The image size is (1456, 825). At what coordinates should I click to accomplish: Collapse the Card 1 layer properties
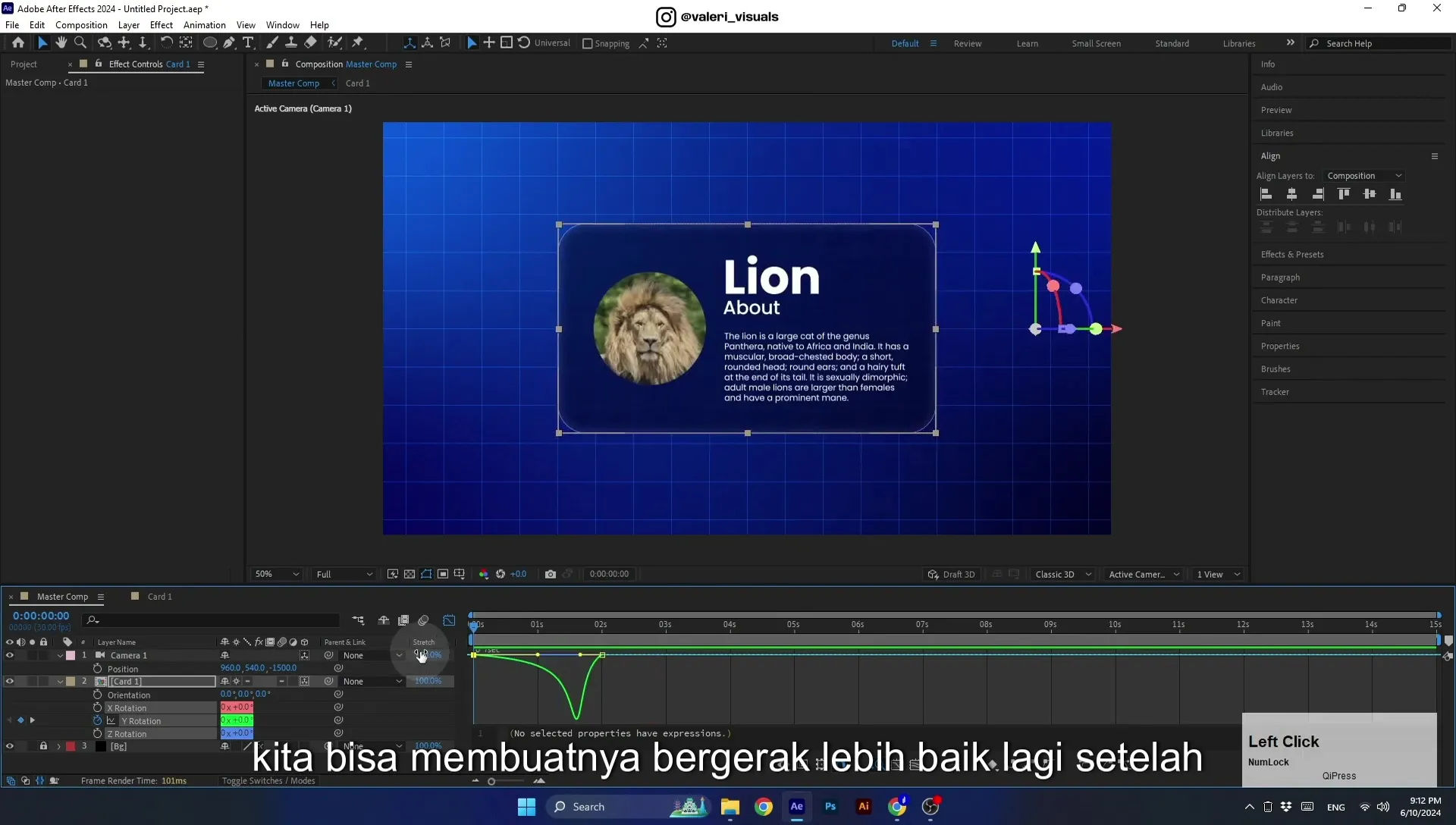point(60,681)
